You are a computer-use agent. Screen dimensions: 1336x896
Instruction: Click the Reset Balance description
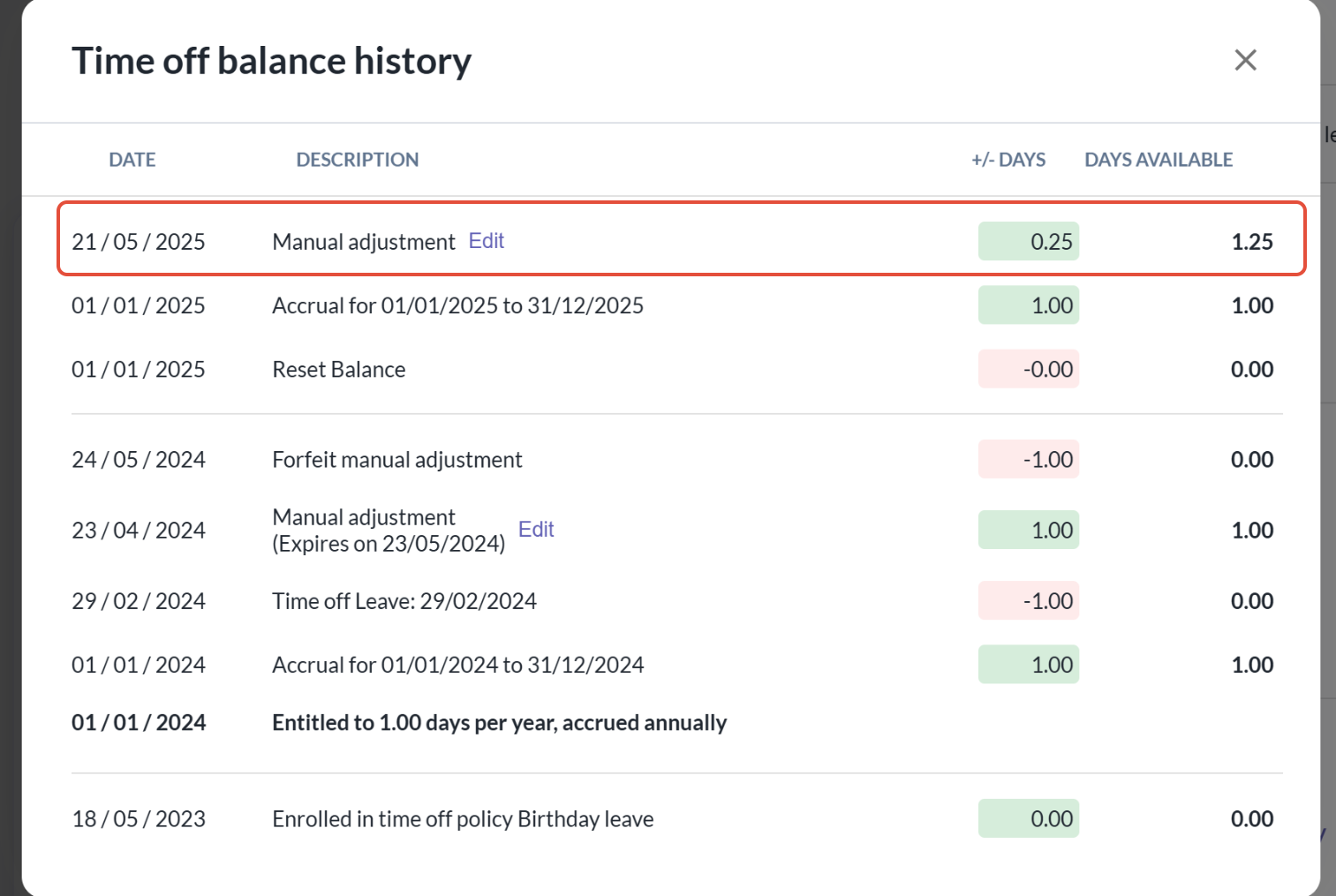[339, 370]
